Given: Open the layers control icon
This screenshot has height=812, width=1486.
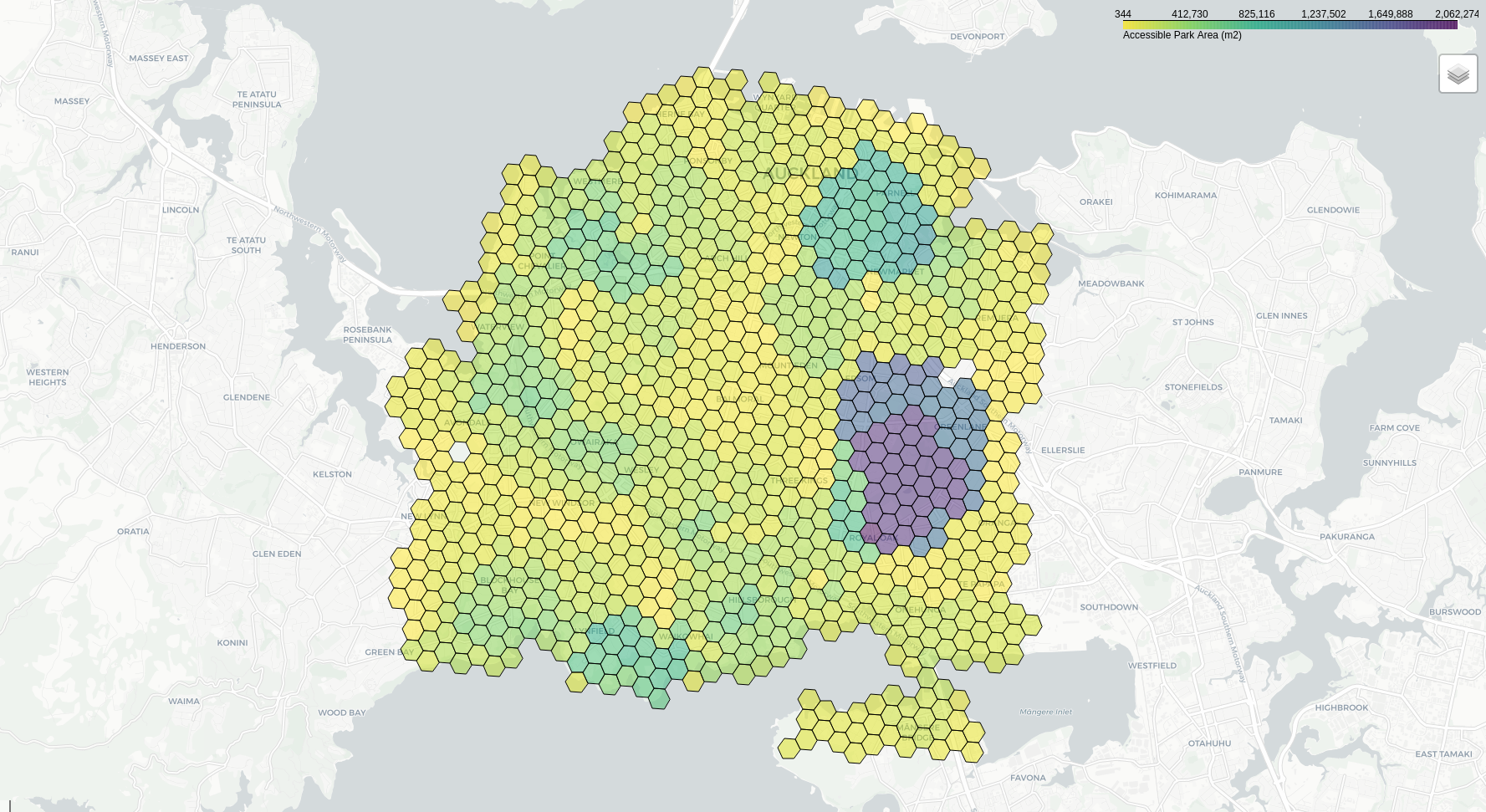Looking at the screenshot, I should click(1458, 74).
